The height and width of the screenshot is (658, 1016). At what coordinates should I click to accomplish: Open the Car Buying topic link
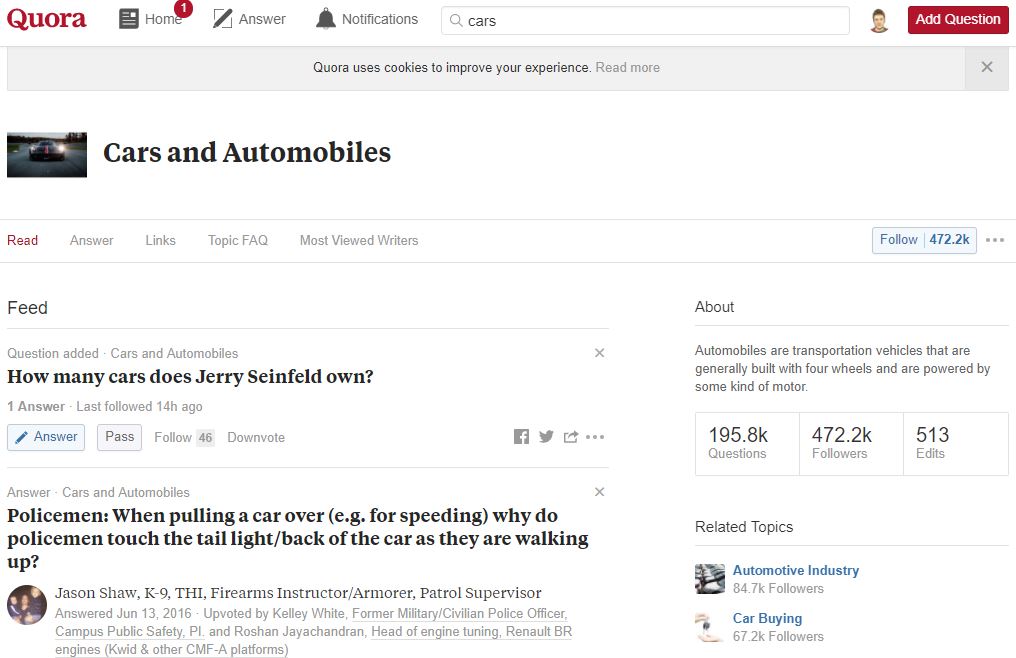[x=767, y=618]
